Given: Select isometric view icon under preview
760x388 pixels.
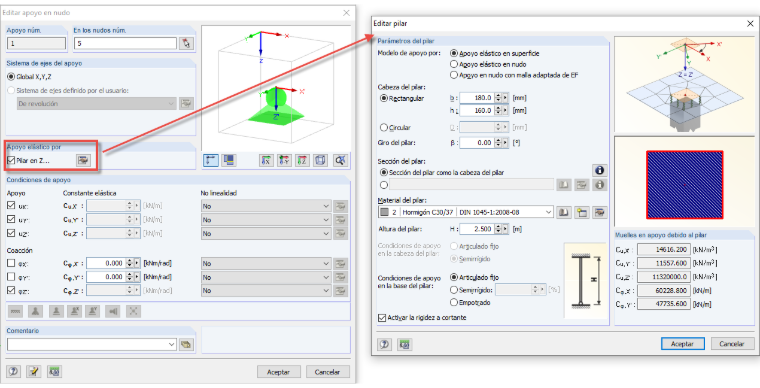Looking at the screenshot, I should [x=320, y=160].
